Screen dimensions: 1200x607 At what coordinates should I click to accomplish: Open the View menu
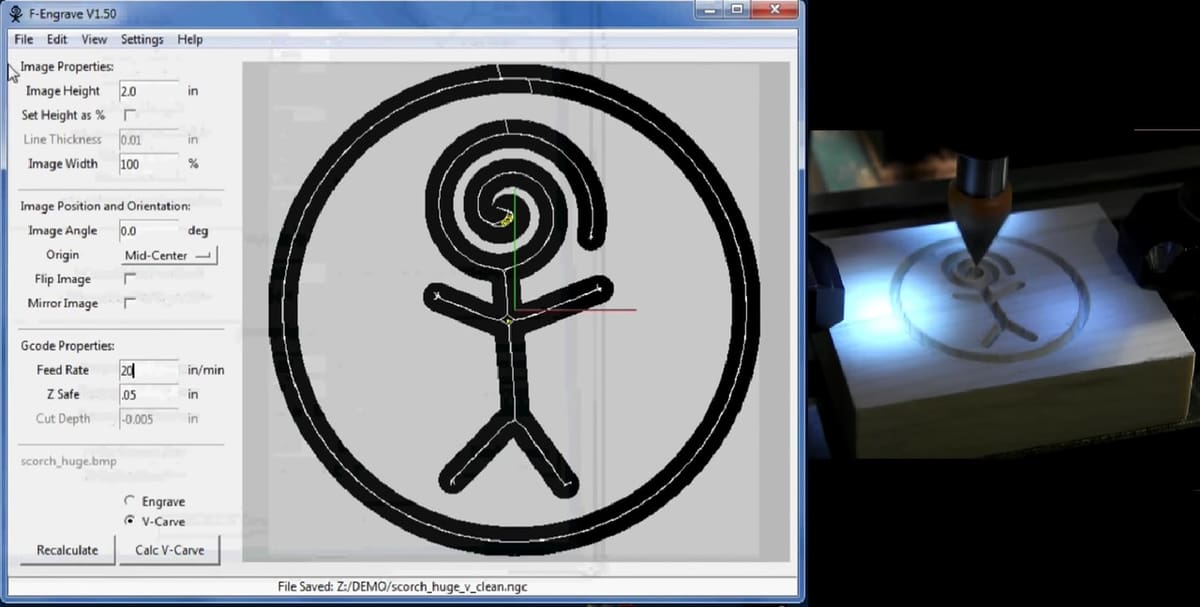[x=94, y=40]
